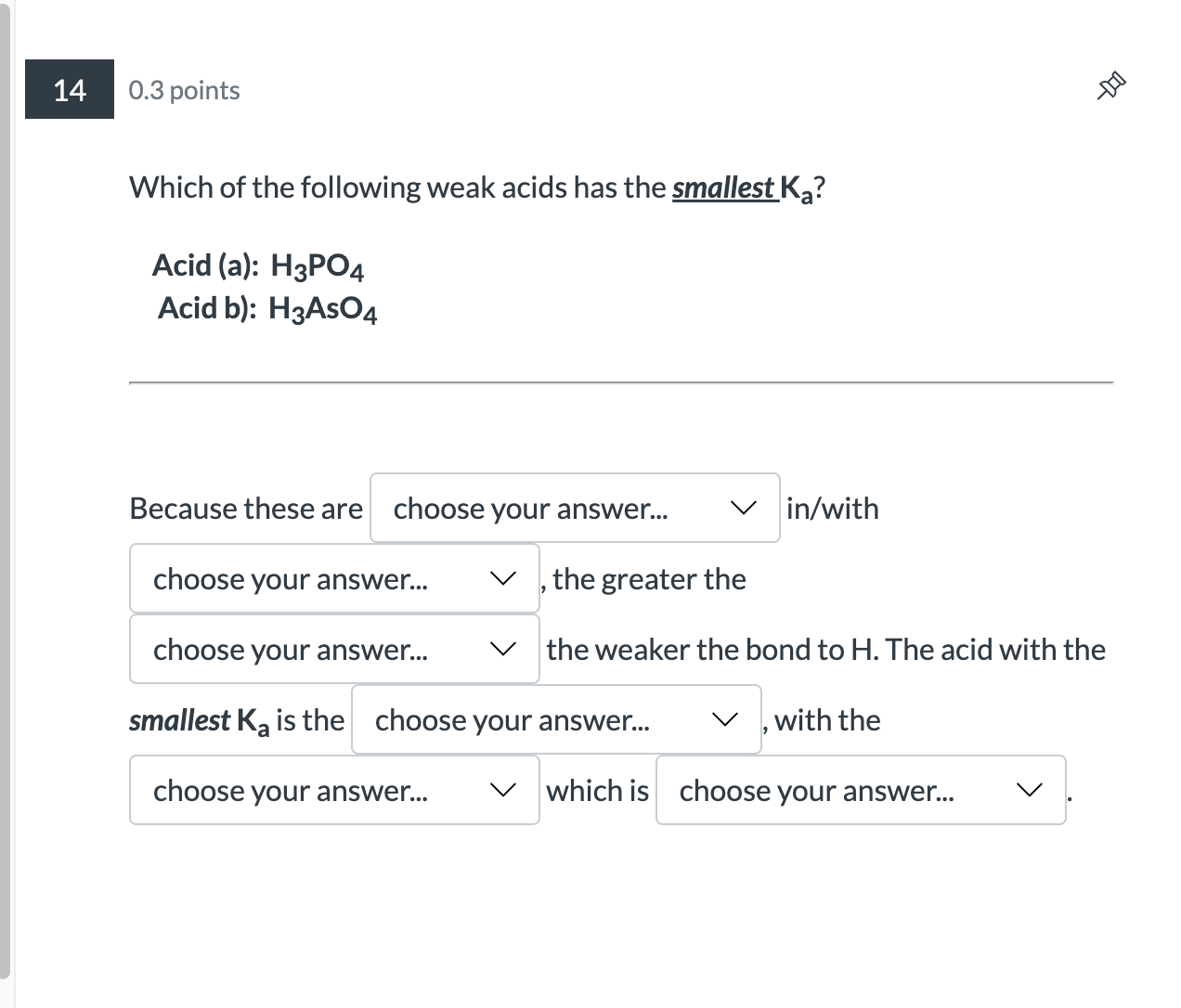Image resolution: width=1181 pixels, height=1008 pixels.
Task: Click the chevron of dropdown left of "which is"
Action: pos(502,790)
